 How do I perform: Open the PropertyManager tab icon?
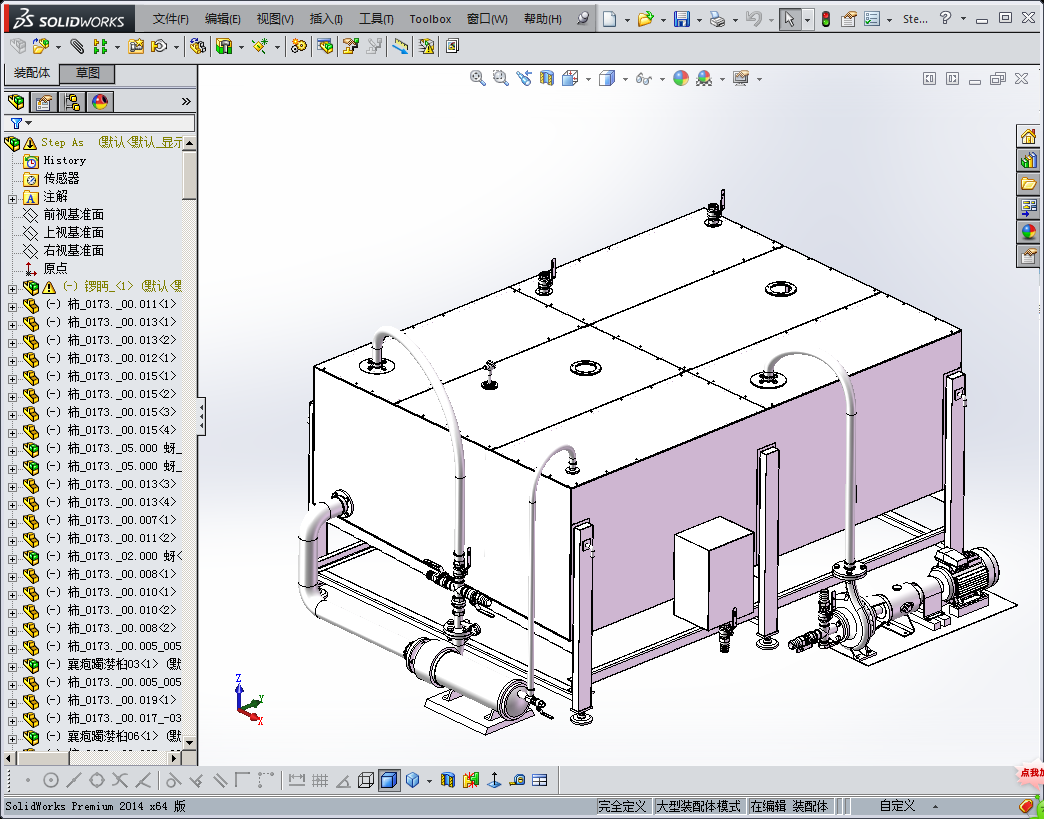point(44,102)
